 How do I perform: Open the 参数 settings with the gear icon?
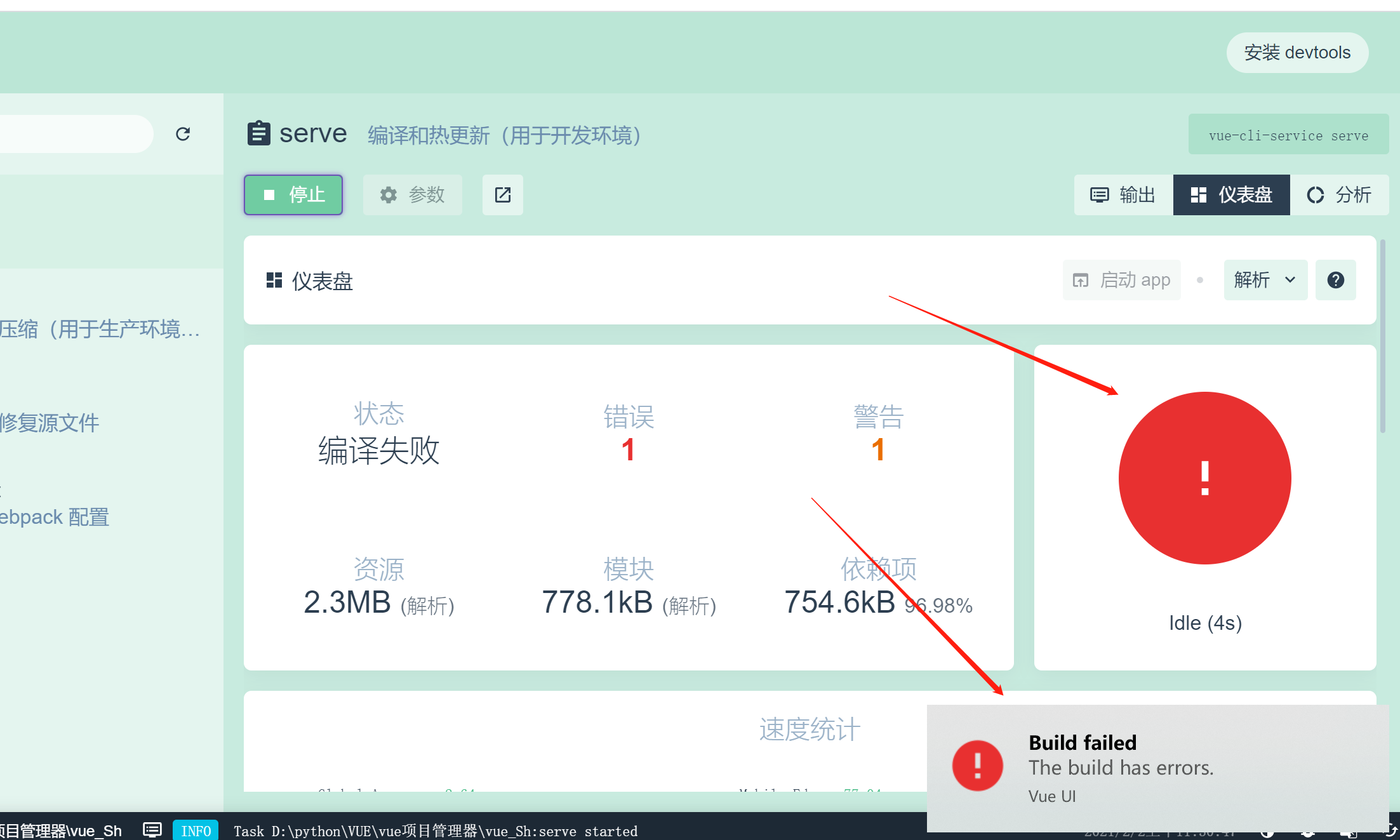(412, 195)
